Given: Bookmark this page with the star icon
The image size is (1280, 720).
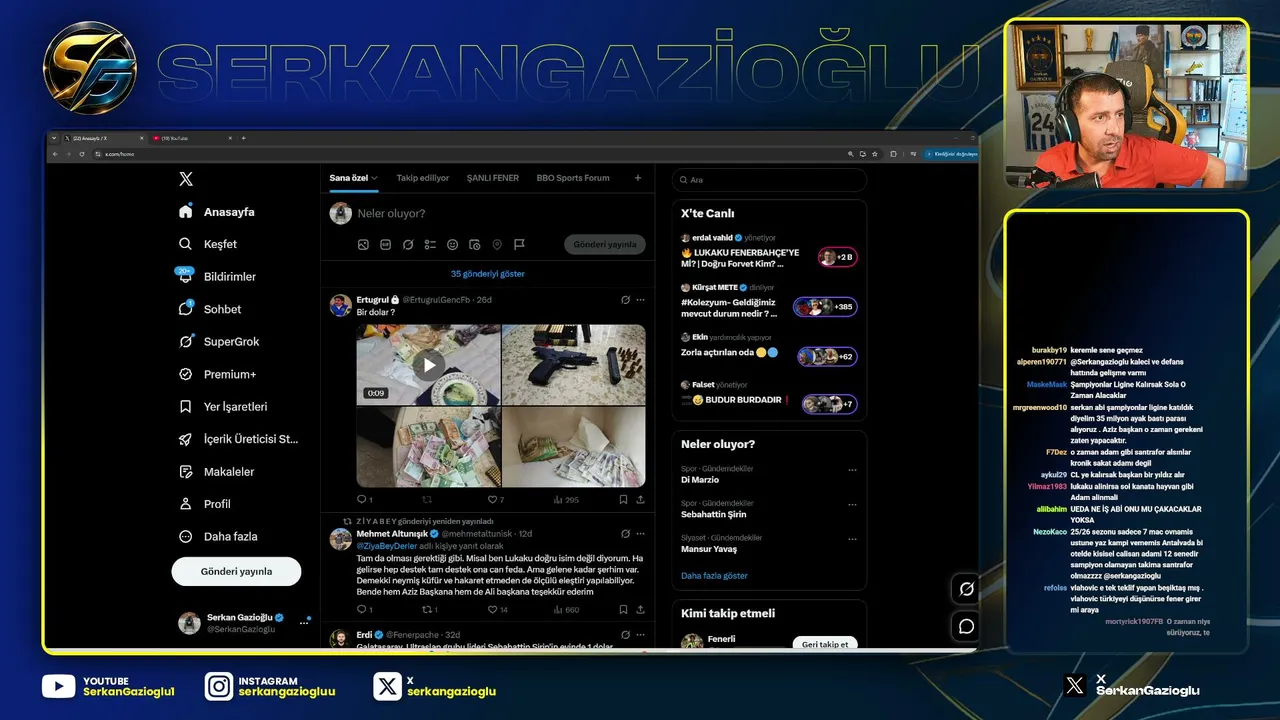Looking at the screenshot, I should [873, 154].
